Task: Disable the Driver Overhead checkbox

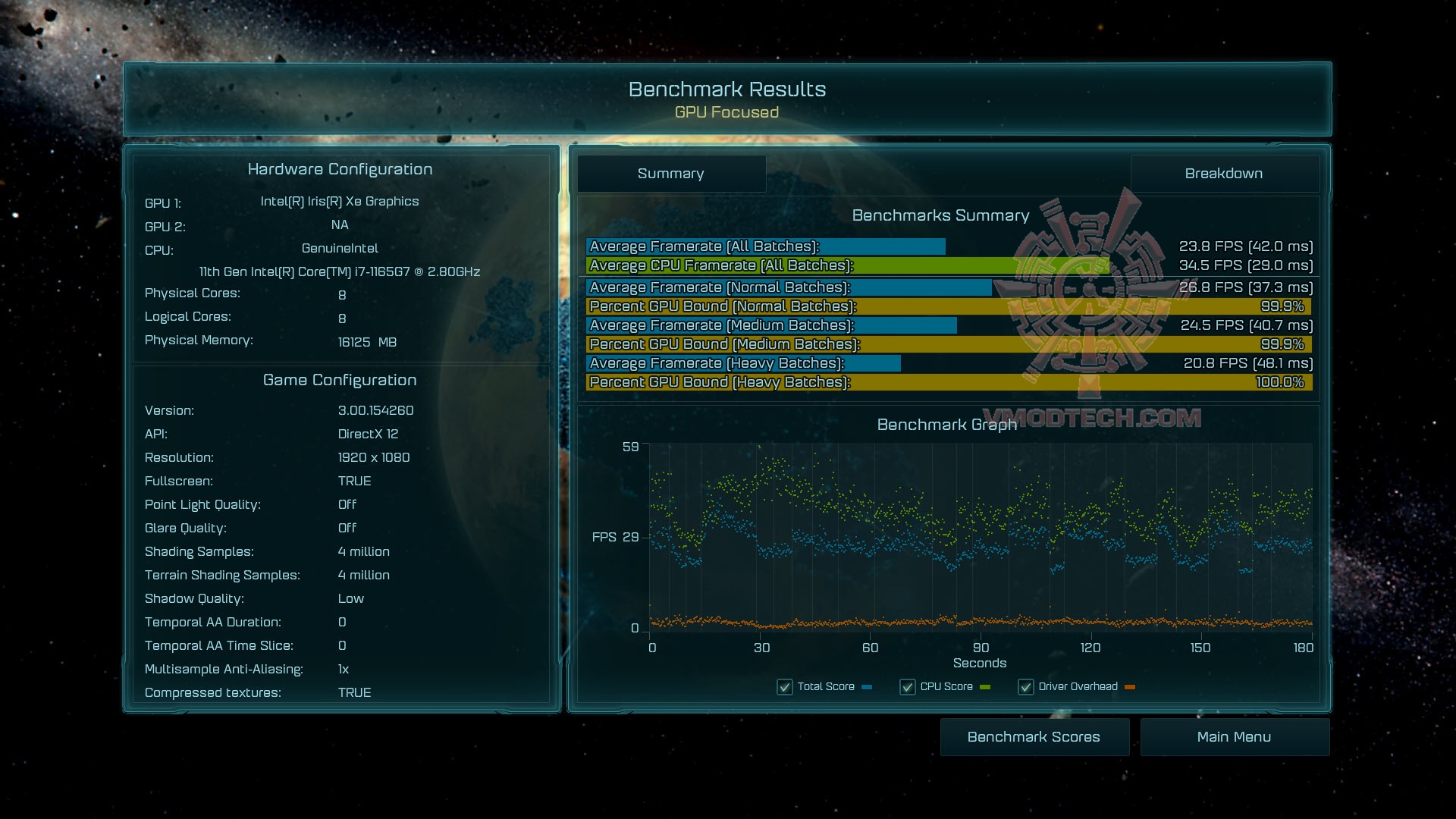Action: coord(1026,687)
